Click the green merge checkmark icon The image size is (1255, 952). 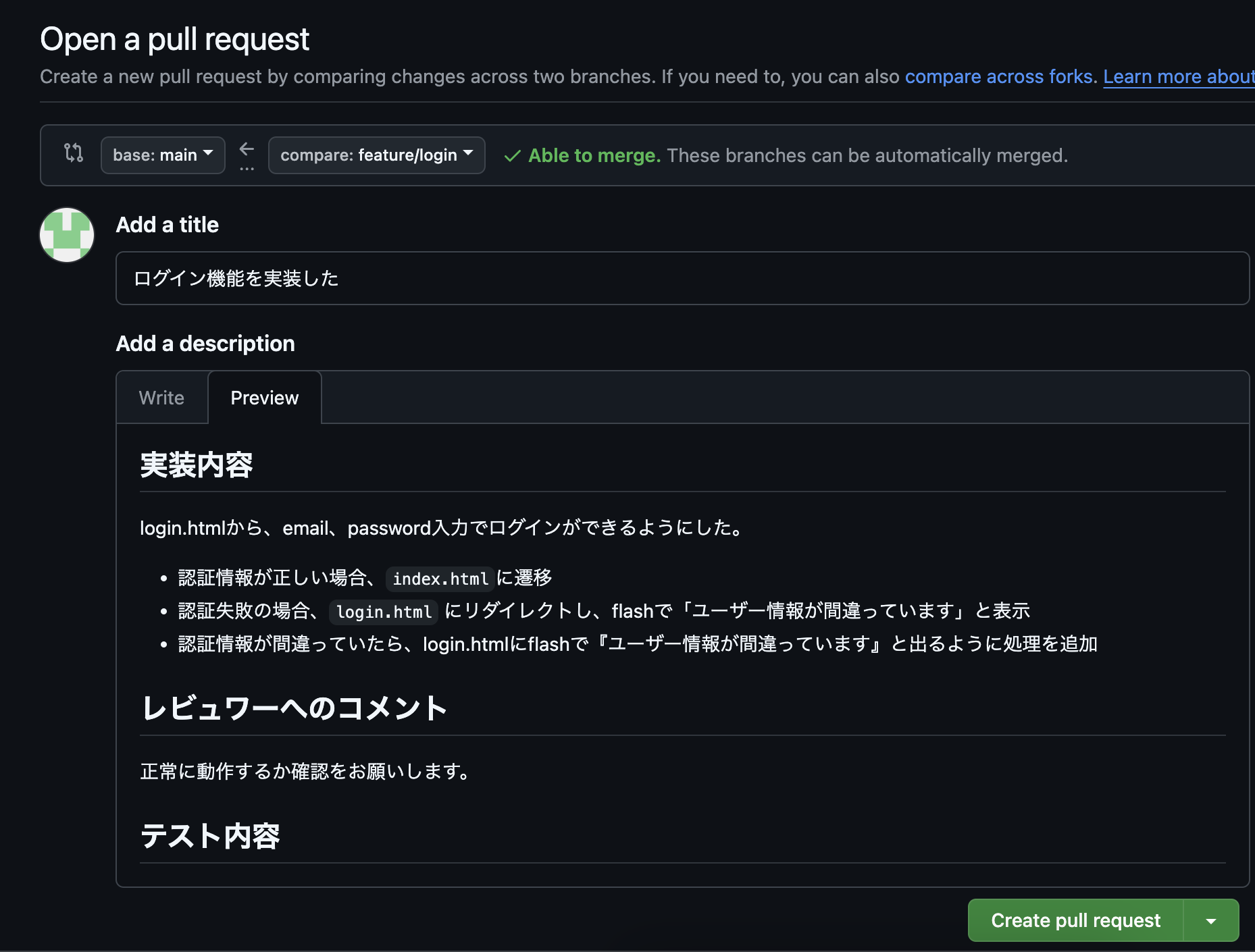pos(512,155)
